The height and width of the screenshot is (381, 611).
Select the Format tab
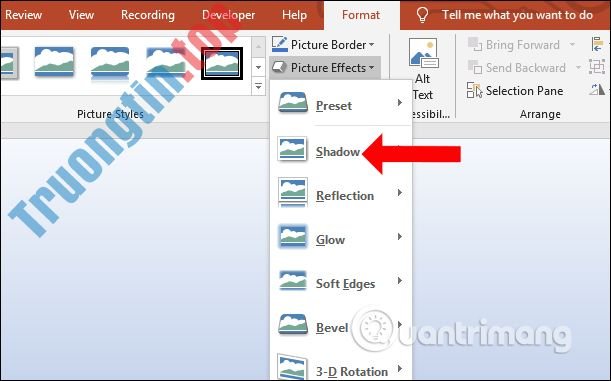pyautogui.click(x=361, y=15)
